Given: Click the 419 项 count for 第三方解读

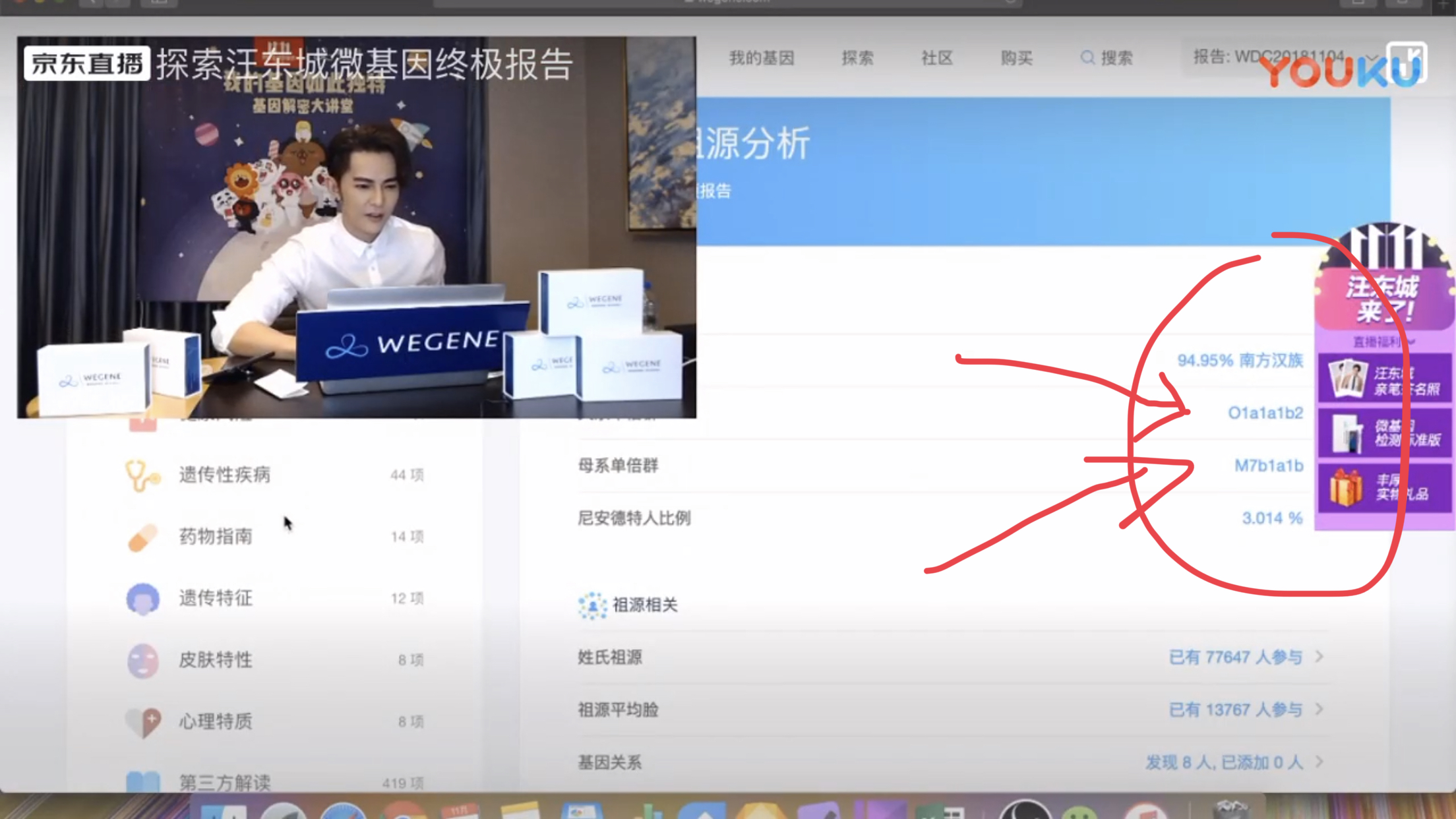Looking at the screenshot, I should (x=403, y=783).
